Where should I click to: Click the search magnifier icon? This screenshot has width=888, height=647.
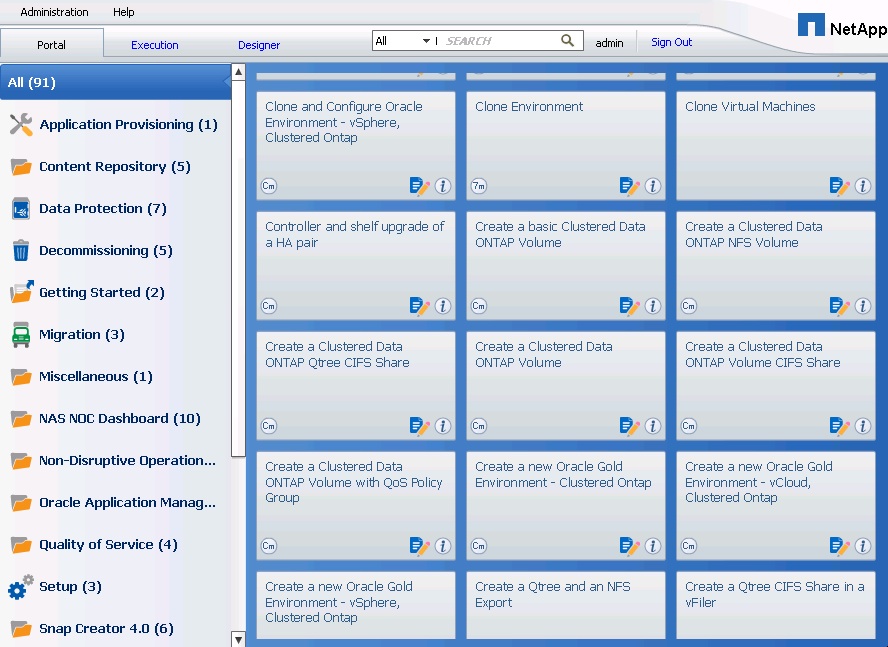[x=568, y=41]
